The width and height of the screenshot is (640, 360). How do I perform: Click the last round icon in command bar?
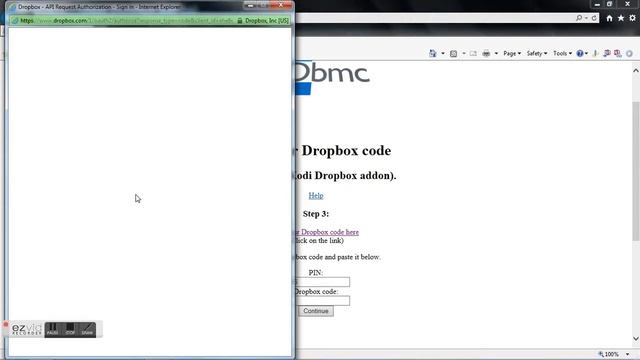pyautogui.click(x=629, y=53)
